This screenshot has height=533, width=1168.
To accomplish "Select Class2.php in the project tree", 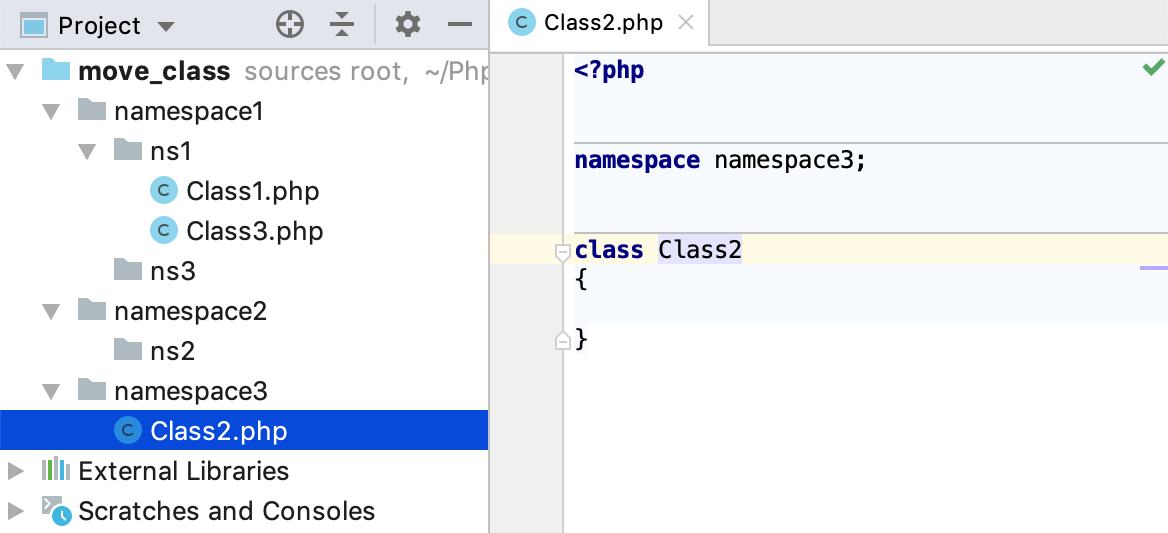I will (218, 431).
